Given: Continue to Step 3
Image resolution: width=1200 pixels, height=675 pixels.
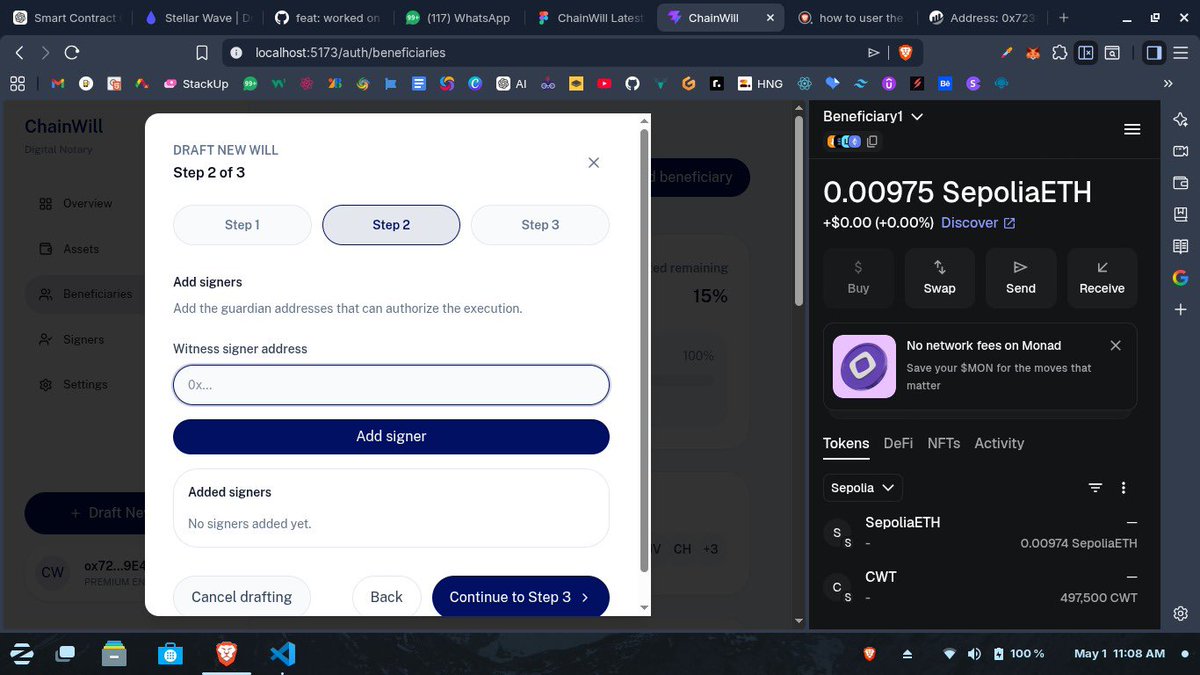Looking at the screenshot, I should pos(520,597).
